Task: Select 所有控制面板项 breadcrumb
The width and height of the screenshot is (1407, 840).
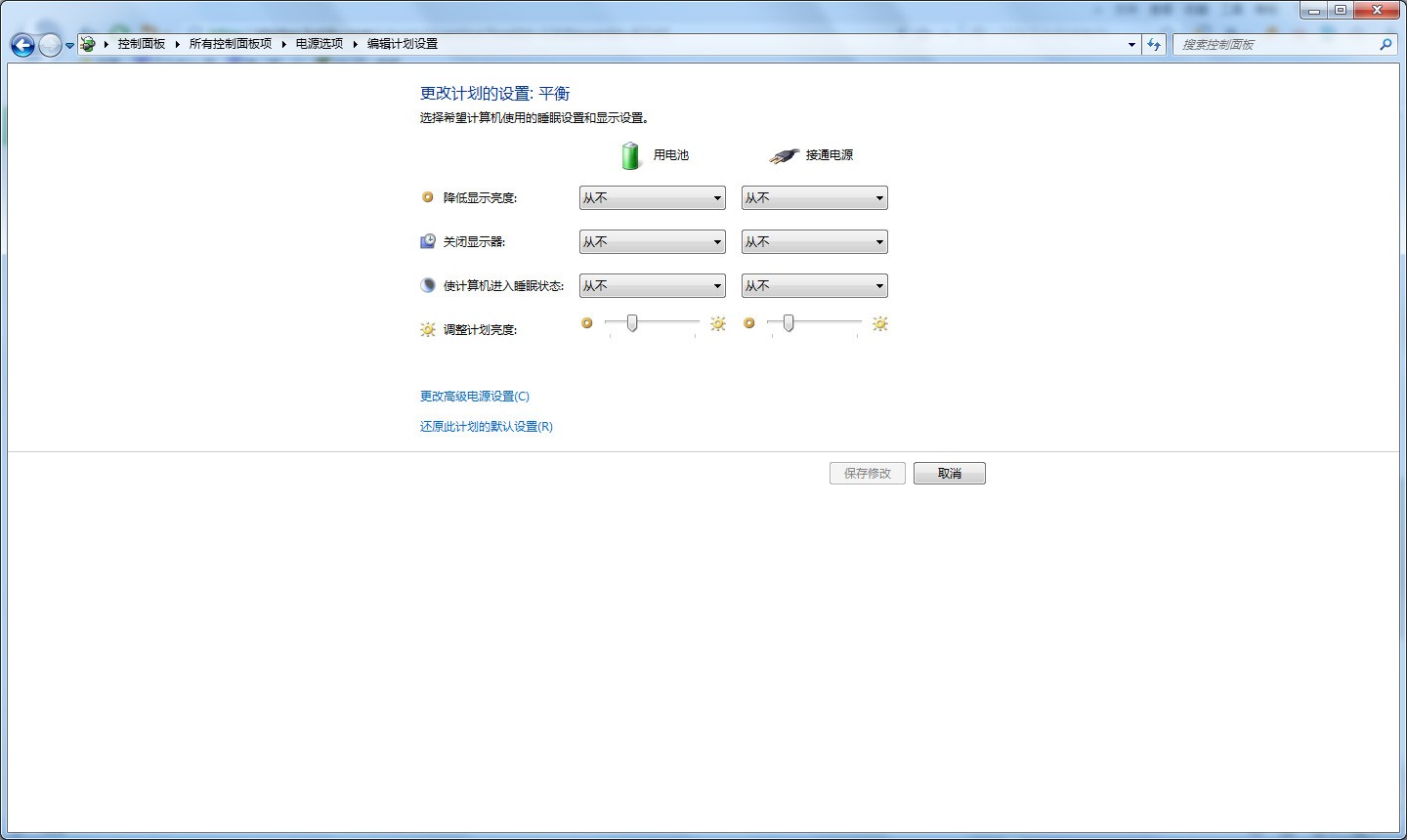Action: pyautogui.click(x=231, y=44)
